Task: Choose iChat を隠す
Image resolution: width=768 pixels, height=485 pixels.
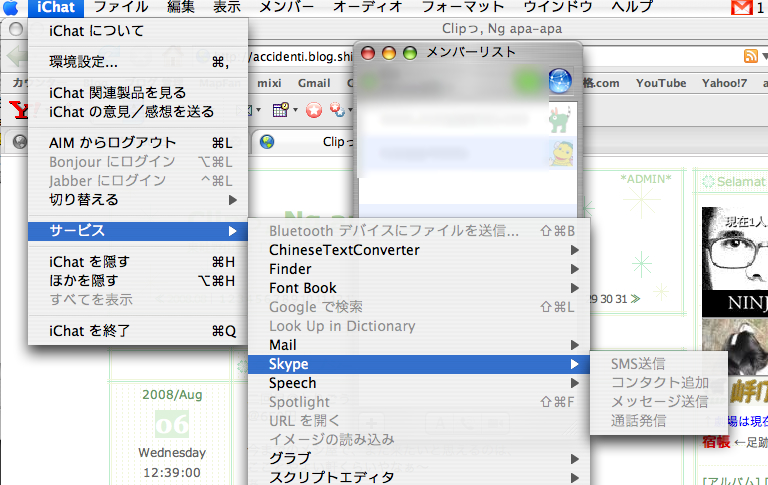Action: click(138, 262)
